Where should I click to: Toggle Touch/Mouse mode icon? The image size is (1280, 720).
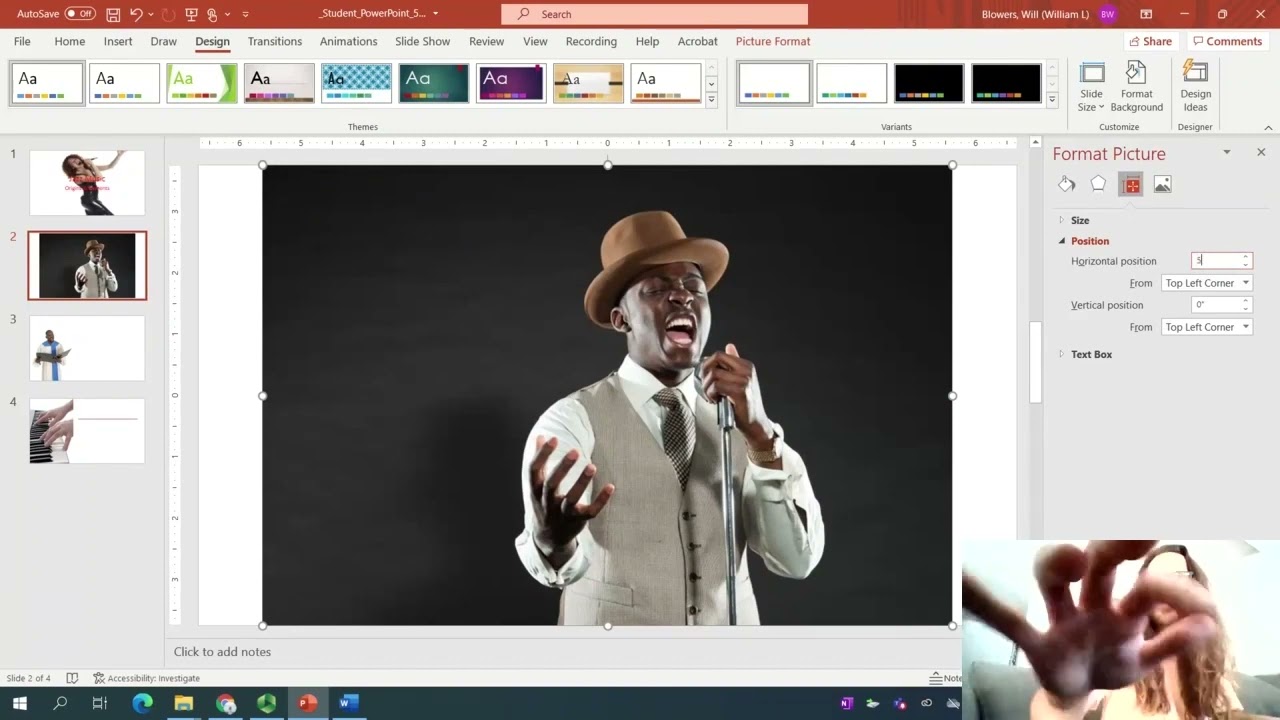[x=212, y=14]
